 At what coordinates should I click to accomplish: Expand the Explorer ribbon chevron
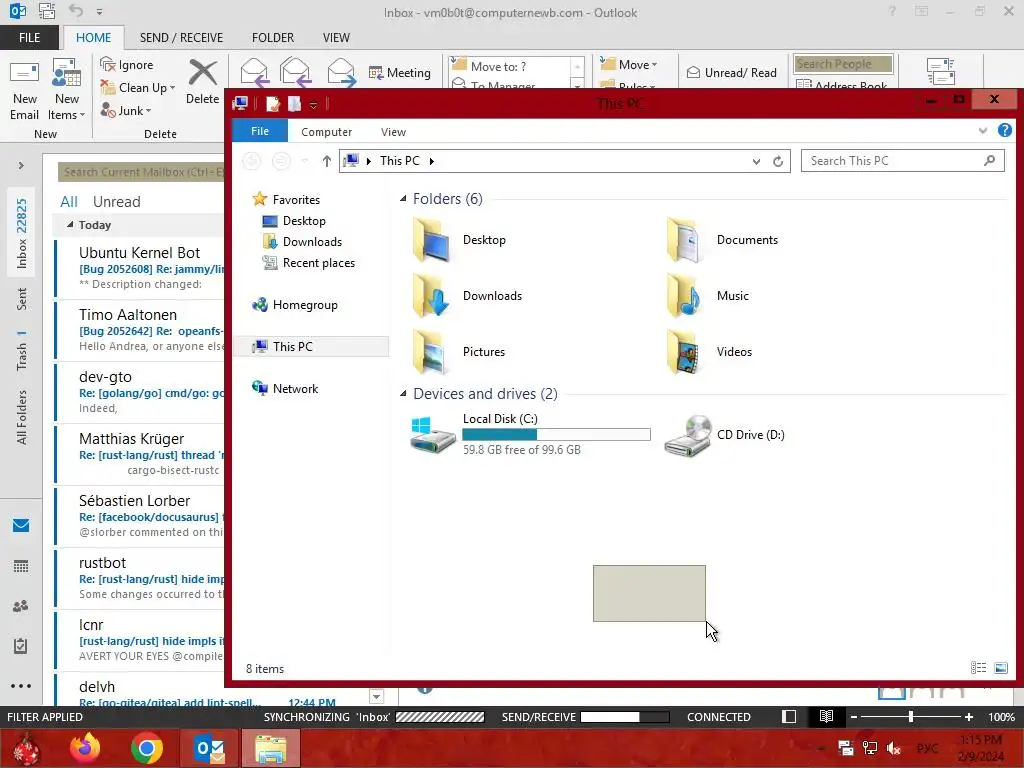pos(983,131)
